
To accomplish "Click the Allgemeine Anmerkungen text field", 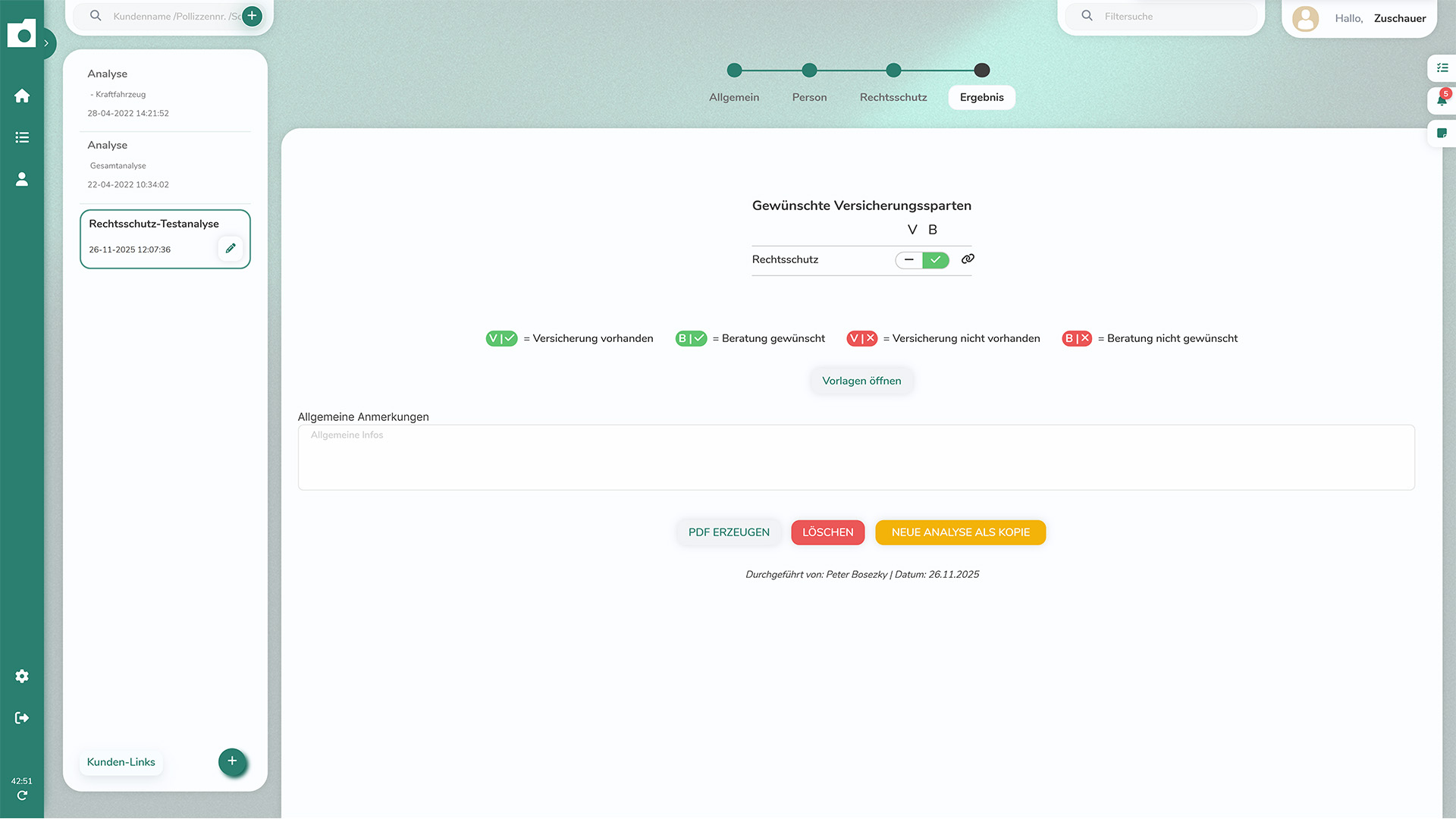I will click(x=855, y=457).
